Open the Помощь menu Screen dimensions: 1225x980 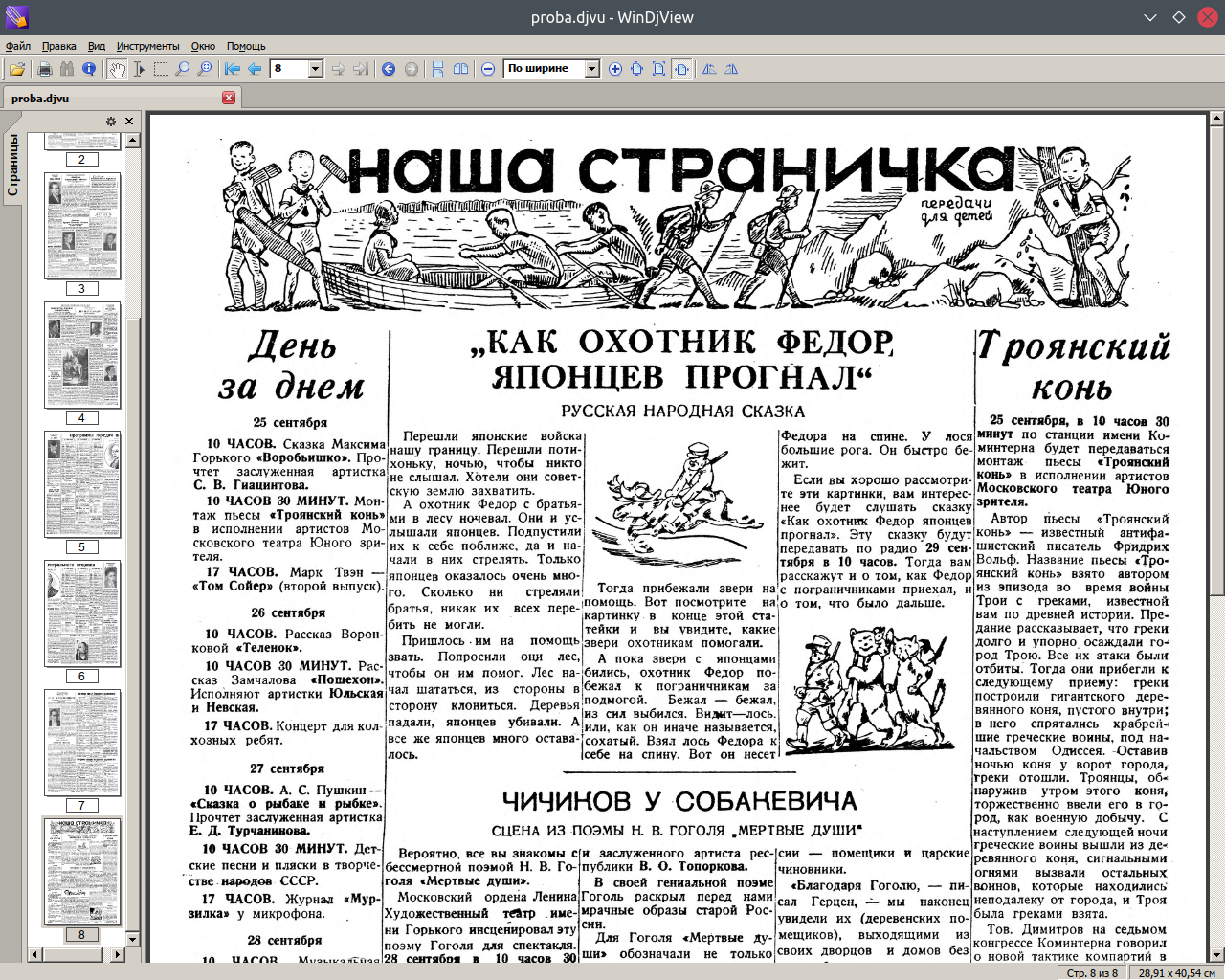coord(246,46)
